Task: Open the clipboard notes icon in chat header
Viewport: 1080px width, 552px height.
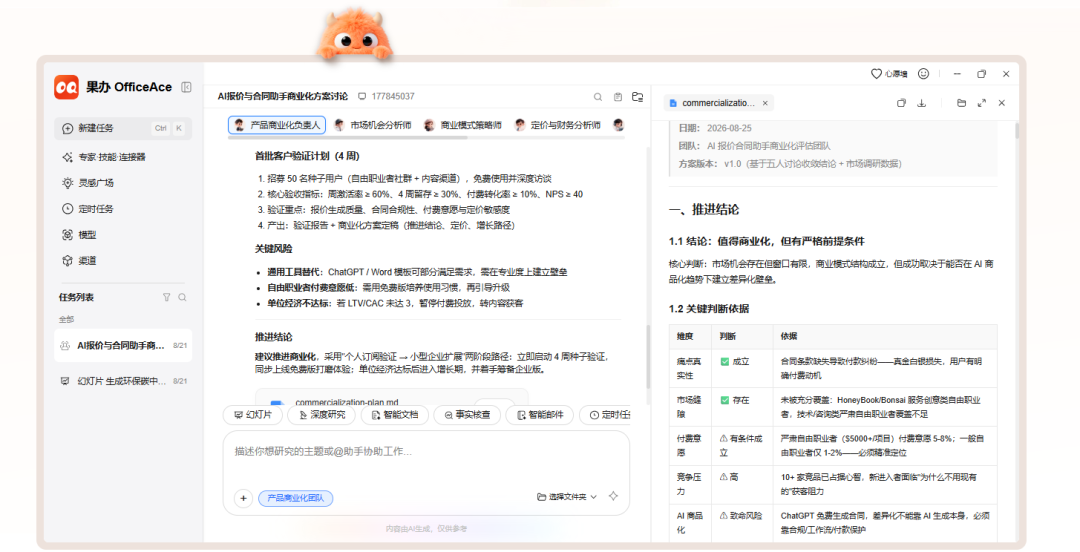Action: pos(618,97)
